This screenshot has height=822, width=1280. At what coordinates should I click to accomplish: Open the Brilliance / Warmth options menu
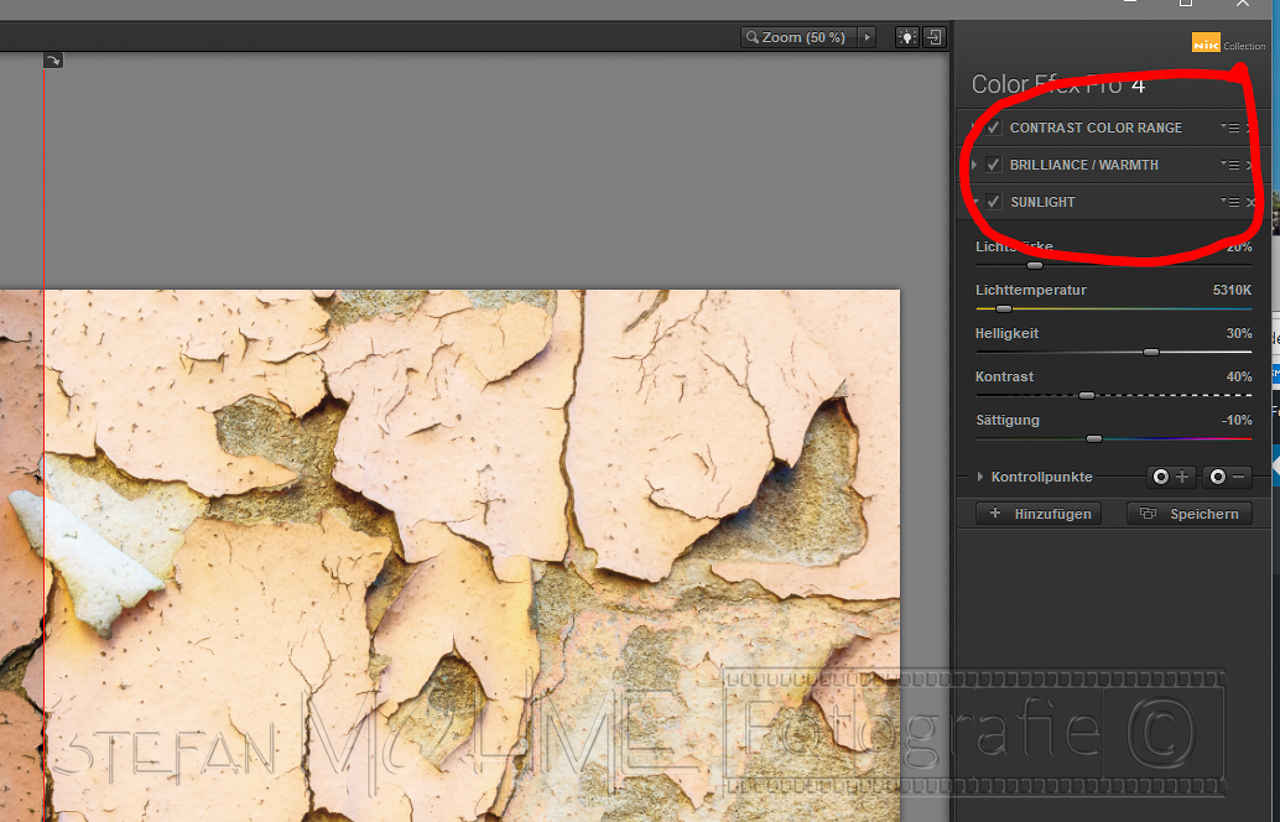[1231, 165]
